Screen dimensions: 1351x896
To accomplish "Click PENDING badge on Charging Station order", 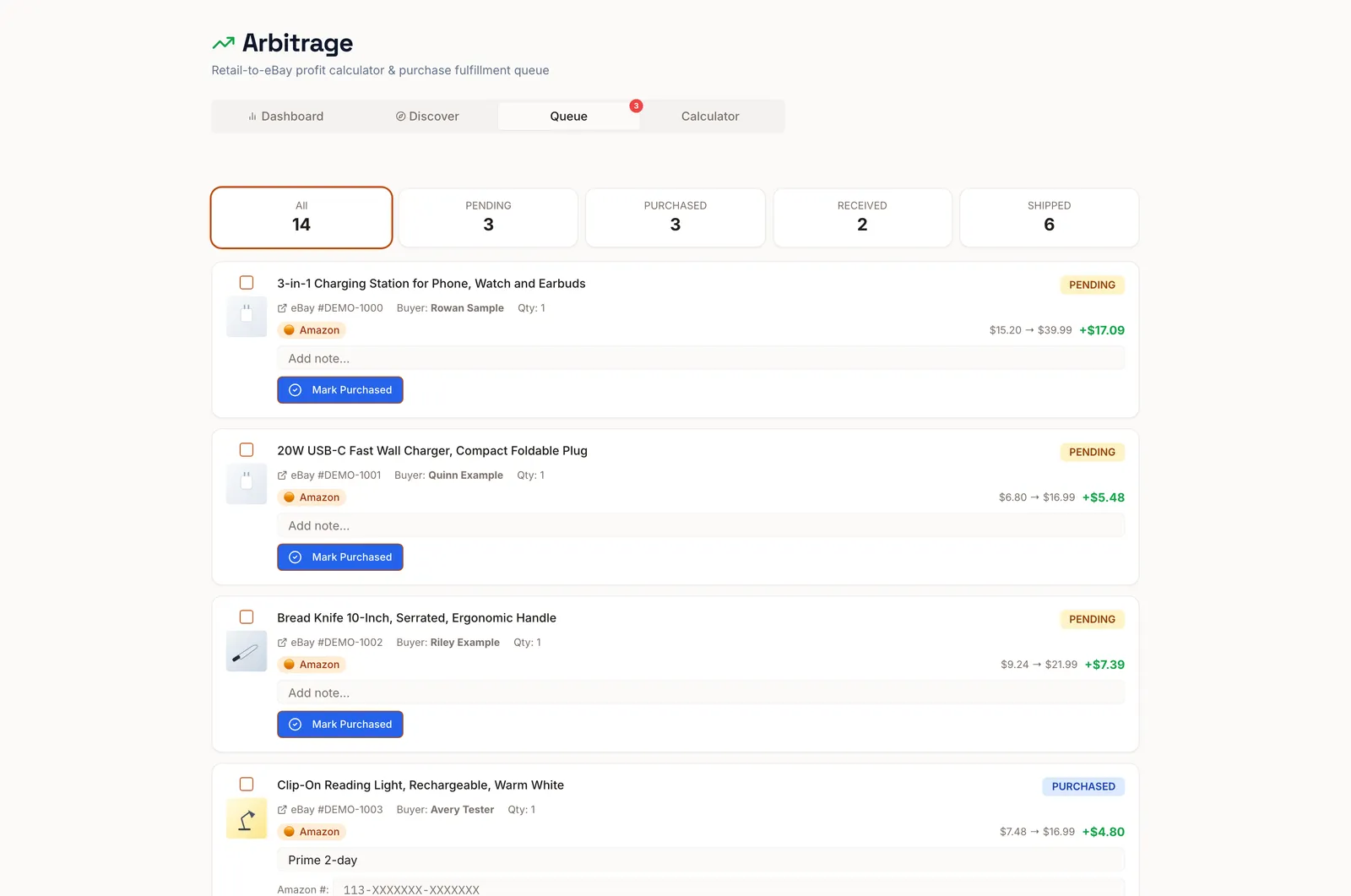I will pyautogui.click(x=1092, y=285).
